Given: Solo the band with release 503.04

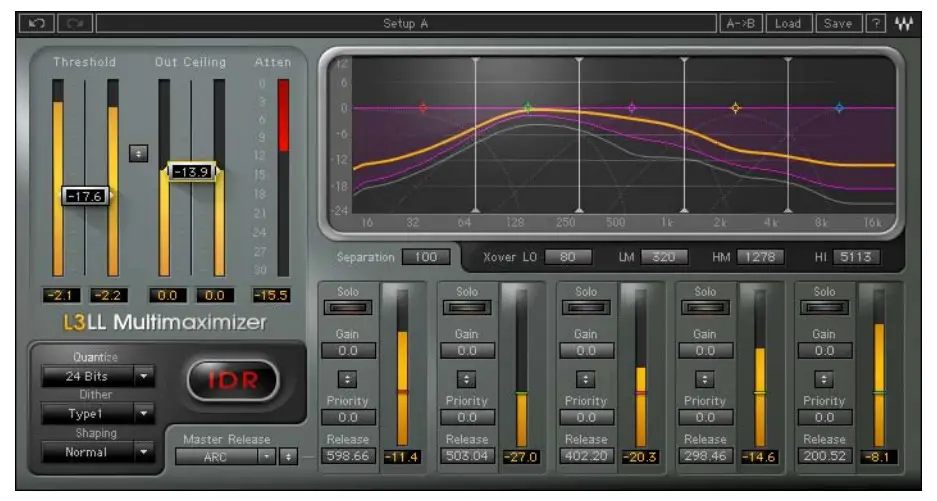Looking at the screenshot, I should pos(467,308).
